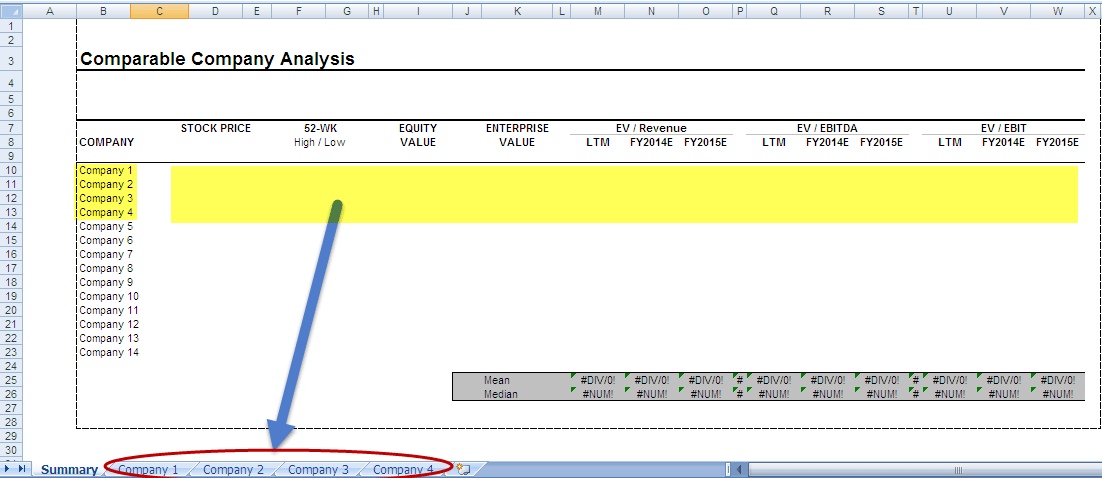The height and width of the screenshot is (478, 1102).
Task: Click the EQUITY VALUE heading
Action: [418, 135]
